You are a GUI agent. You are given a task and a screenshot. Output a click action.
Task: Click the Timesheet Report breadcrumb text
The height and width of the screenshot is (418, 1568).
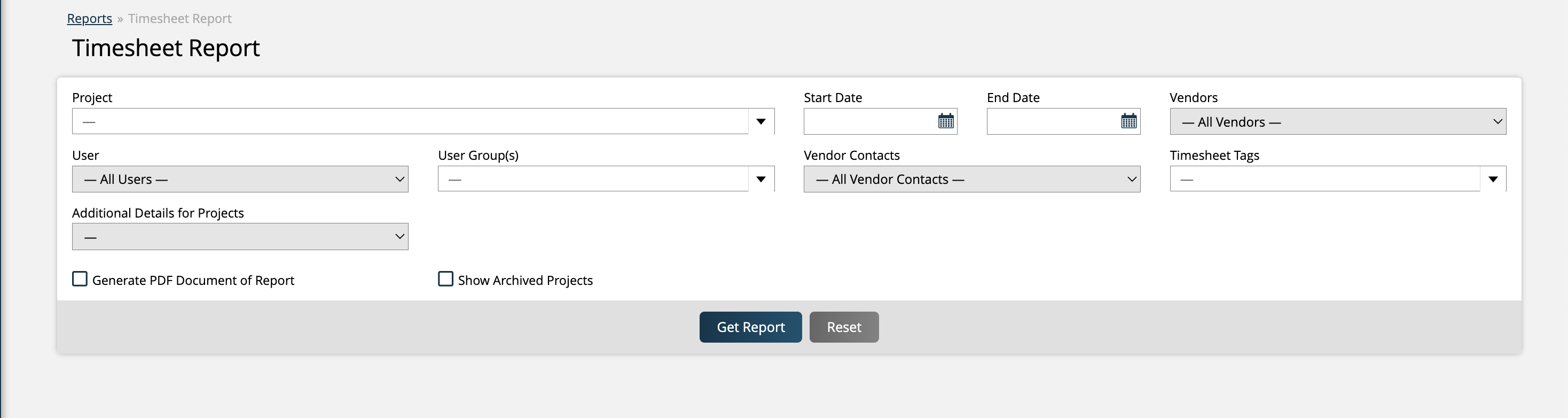(179, 19)
